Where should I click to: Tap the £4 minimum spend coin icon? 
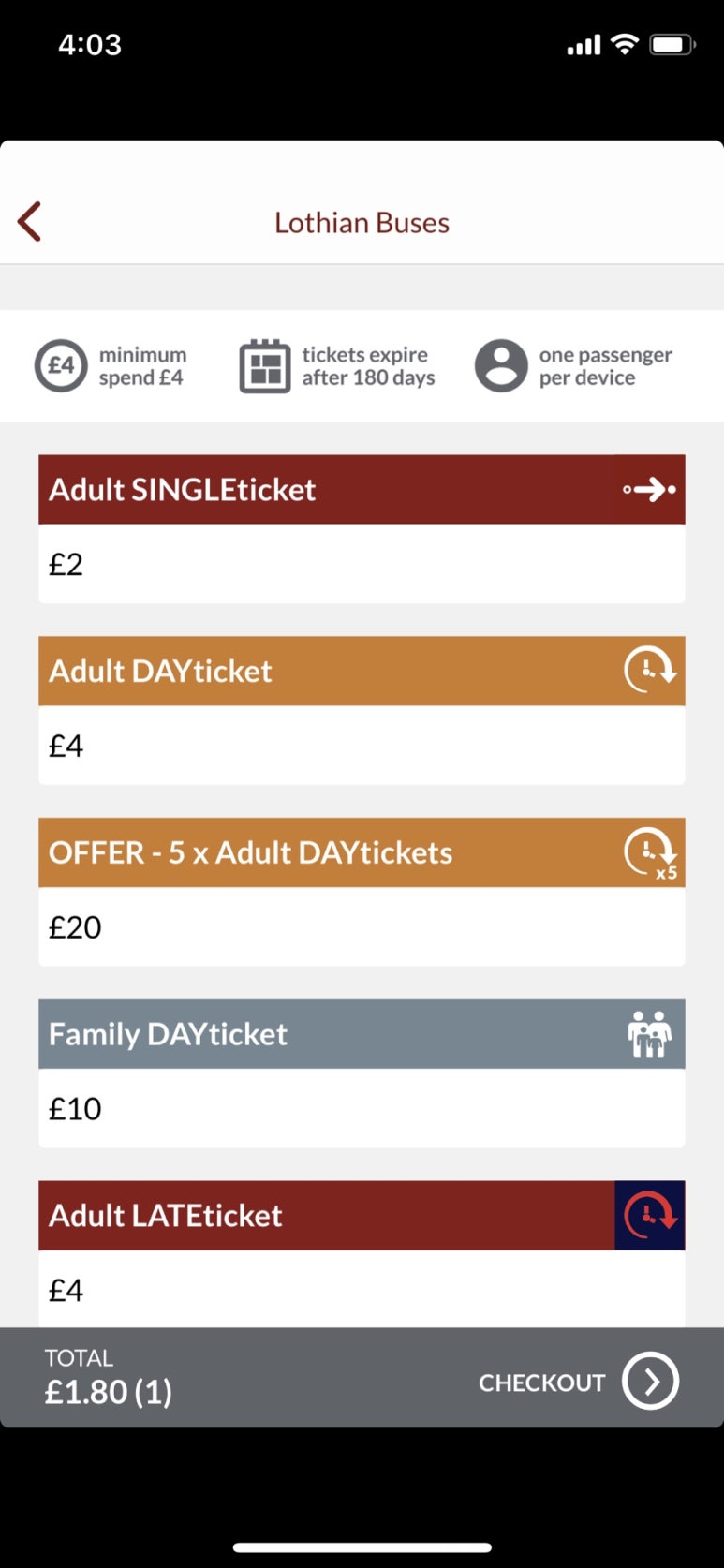[61, 365]
